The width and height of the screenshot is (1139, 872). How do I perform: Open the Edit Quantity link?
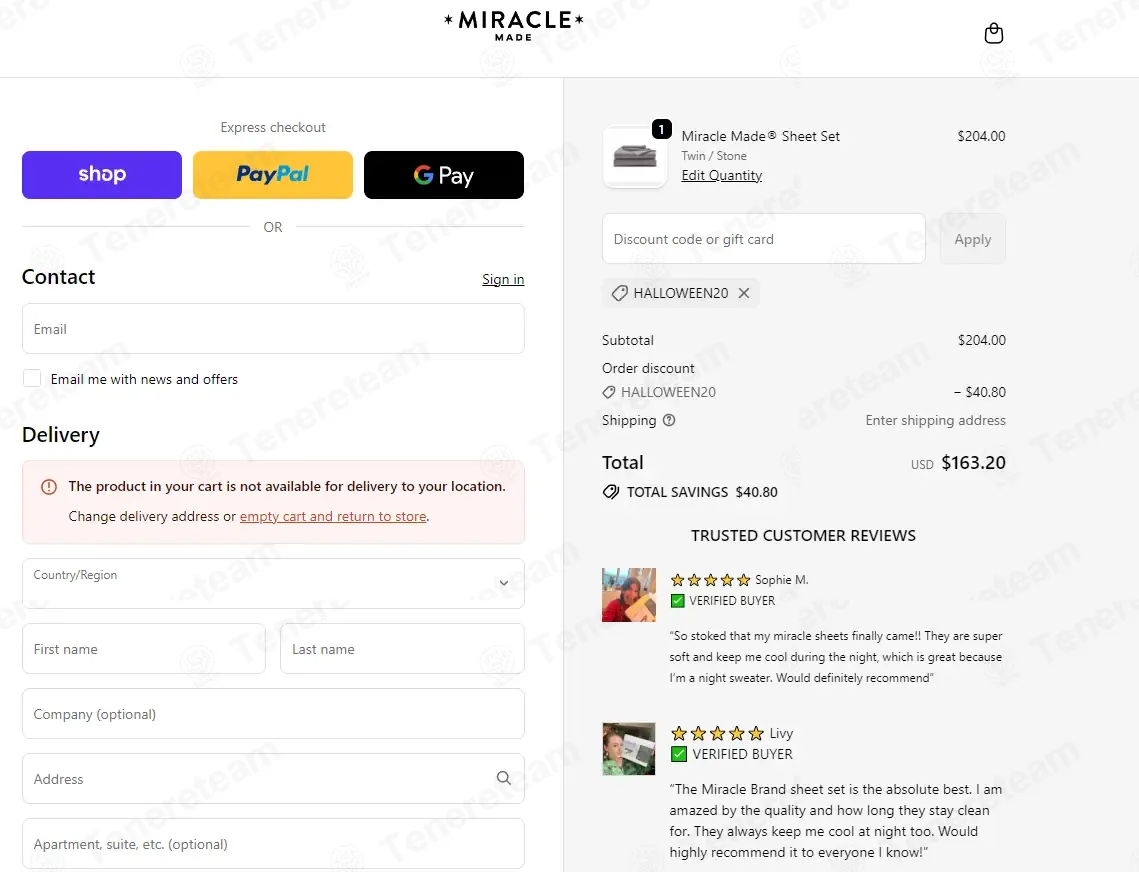pyautogui.click(x=721, y=175)
